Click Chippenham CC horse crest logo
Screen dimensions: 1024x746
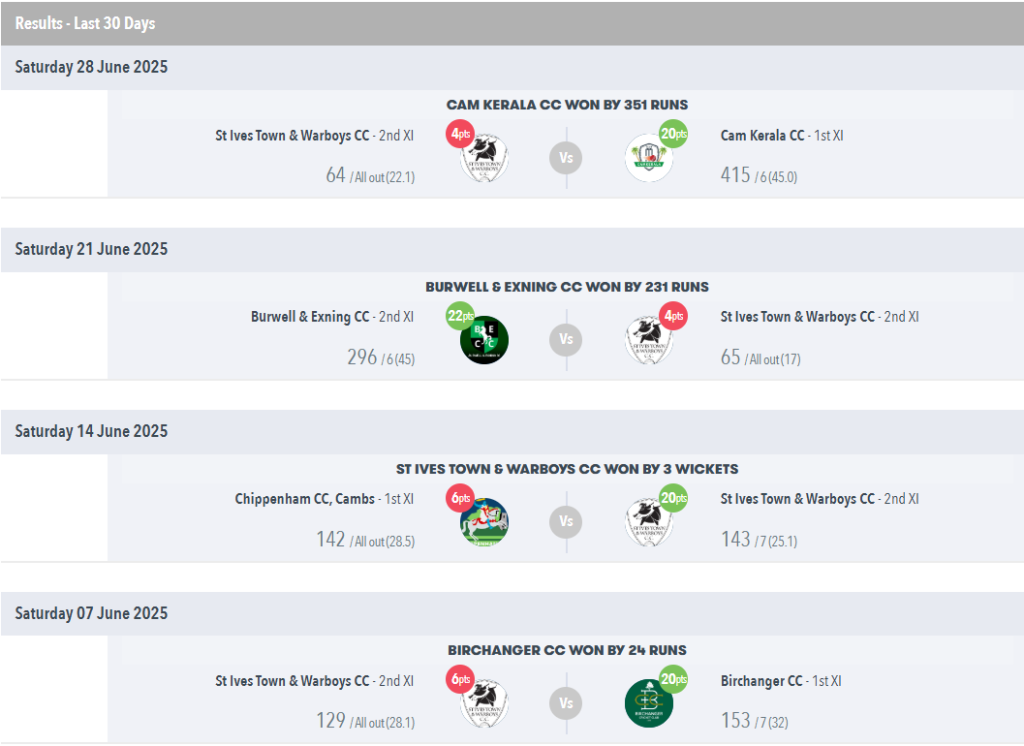[484, 522]
